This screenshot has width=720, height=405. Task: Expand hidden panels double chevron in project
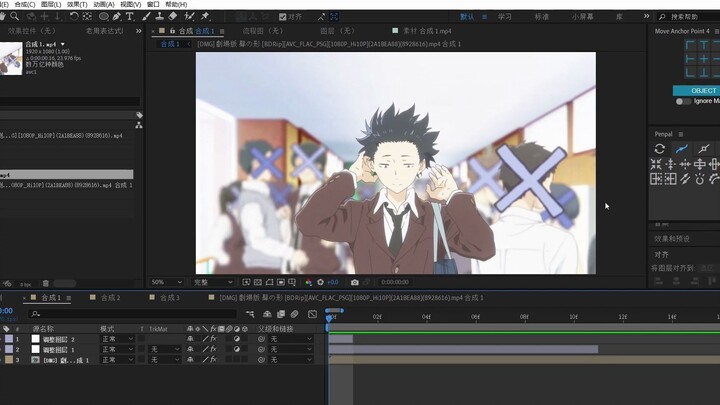coord(139,31)
